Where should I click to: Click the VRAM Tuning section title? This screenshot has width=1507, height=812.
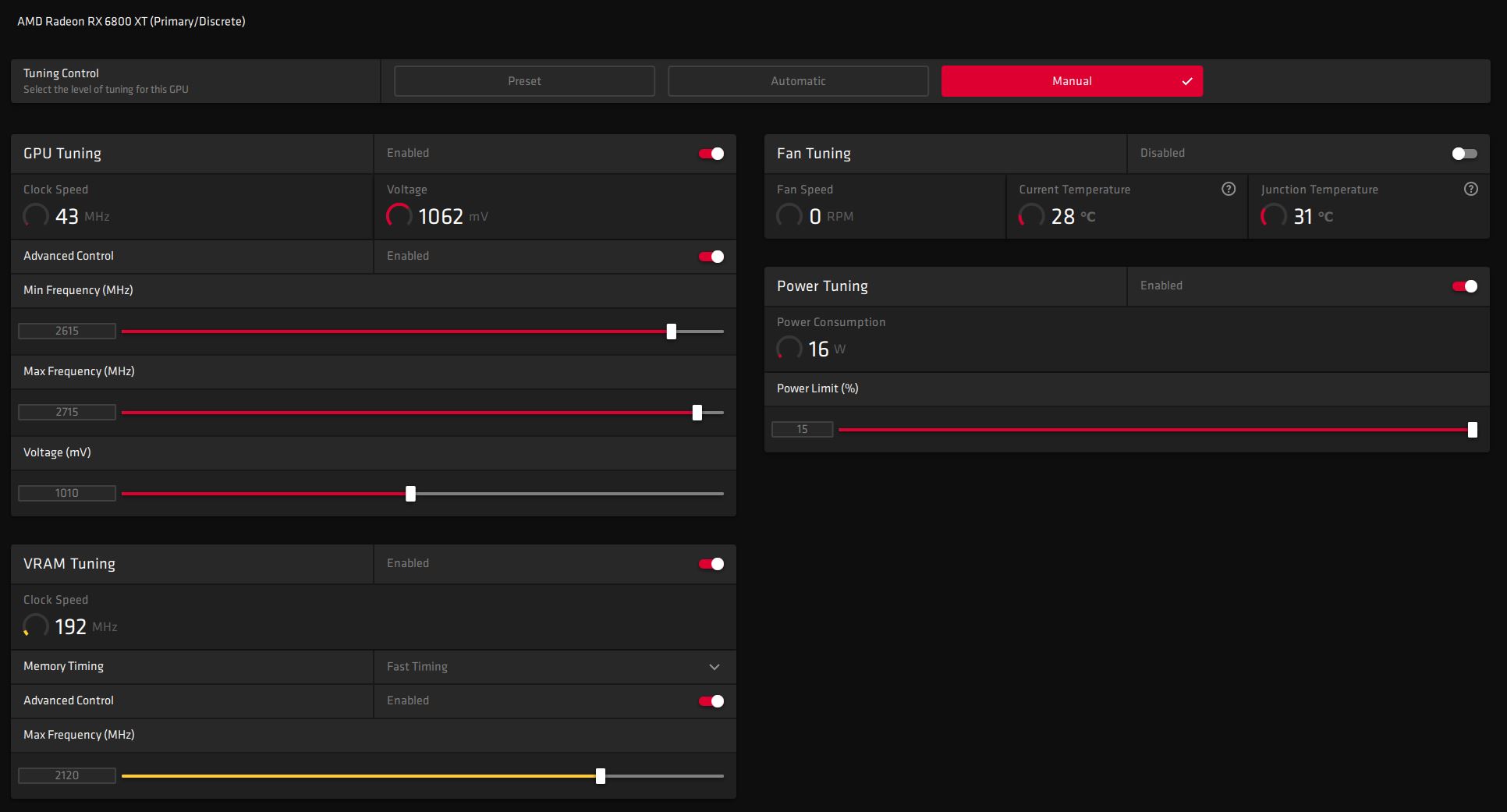click(x=69, y=564)
